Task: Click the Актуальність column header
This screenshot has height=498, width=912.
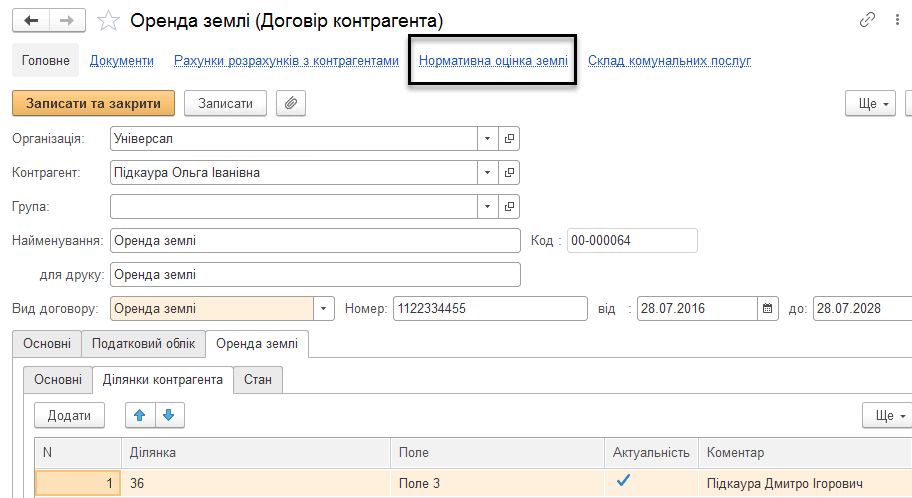Action: 651,453
